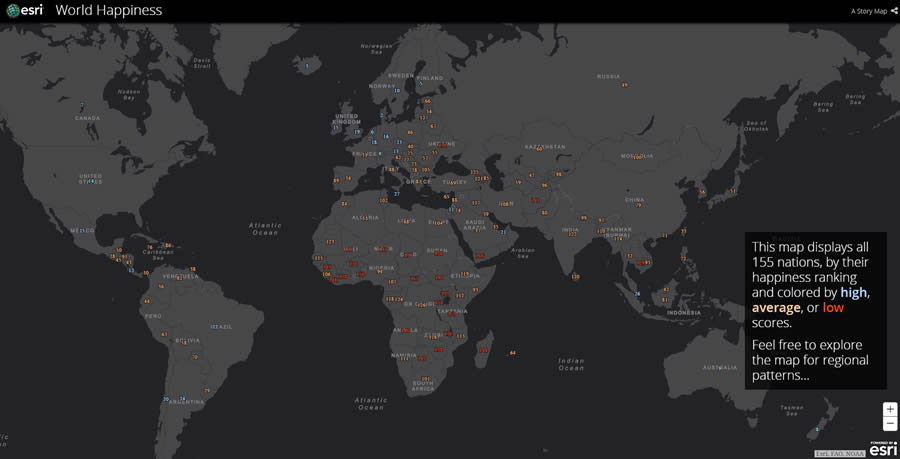The width and height of the screenshot is (900, 459).
Task: Click the Hudson Bay label
Action: tap(129, 95)
